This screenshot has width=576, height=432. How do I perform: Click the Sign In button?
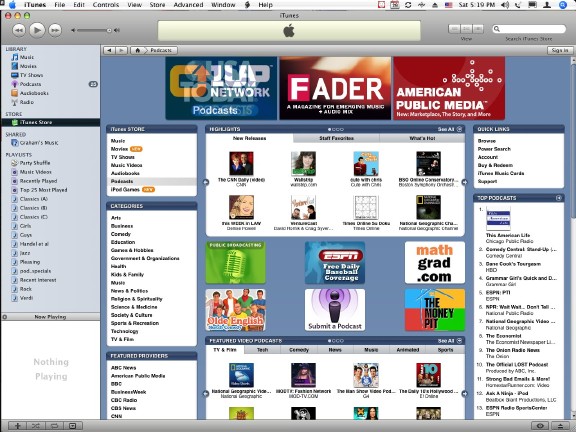coord(560,50)
